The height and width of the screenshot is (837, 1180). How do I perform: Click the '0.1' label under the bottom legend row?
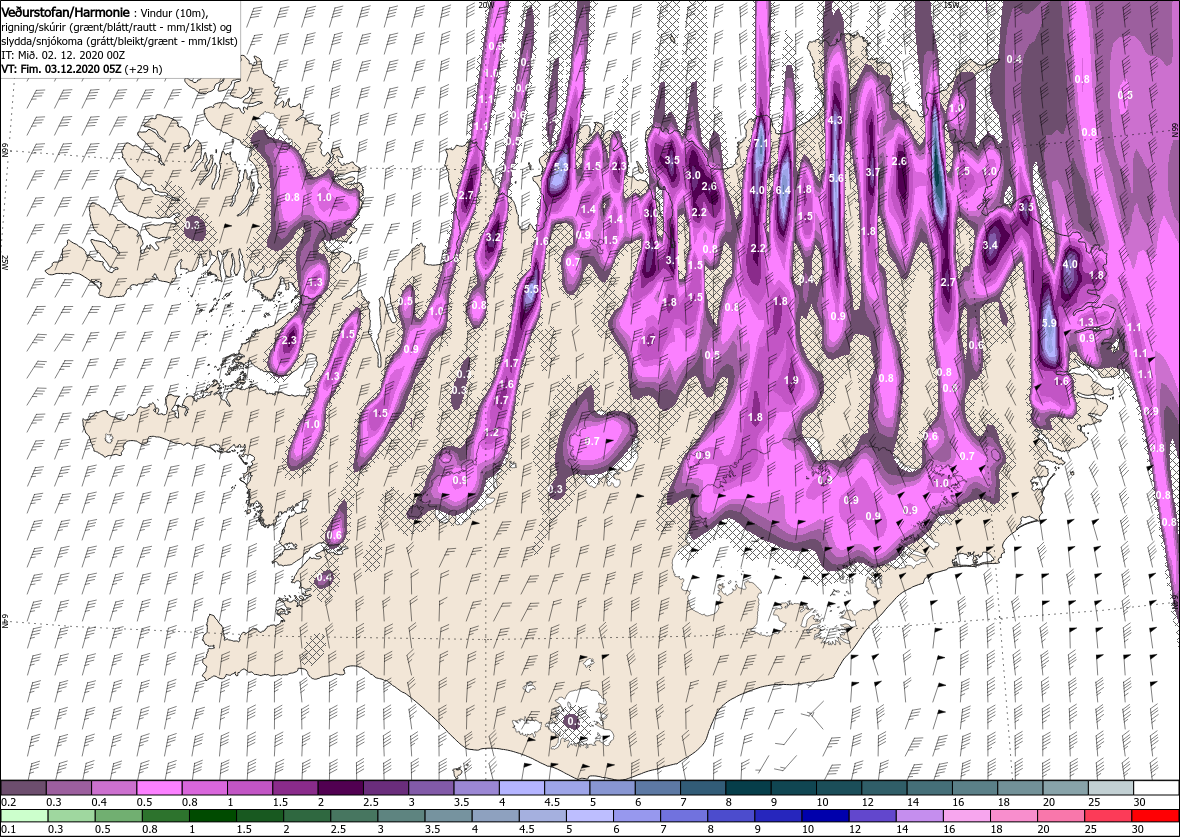8,829
